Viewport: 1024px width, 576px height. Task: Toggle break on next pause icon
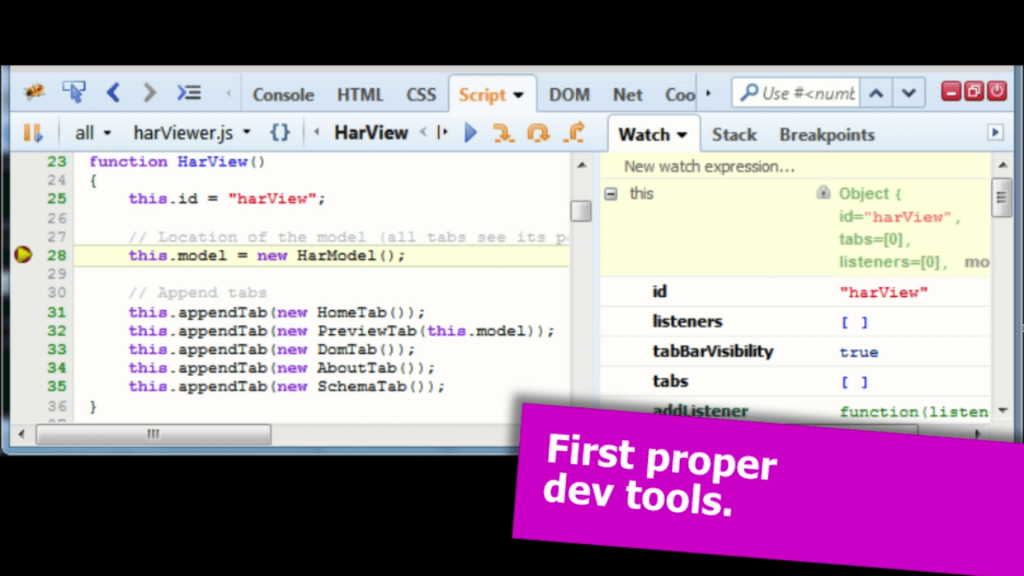pyautogui.click(x=33, y=133)
